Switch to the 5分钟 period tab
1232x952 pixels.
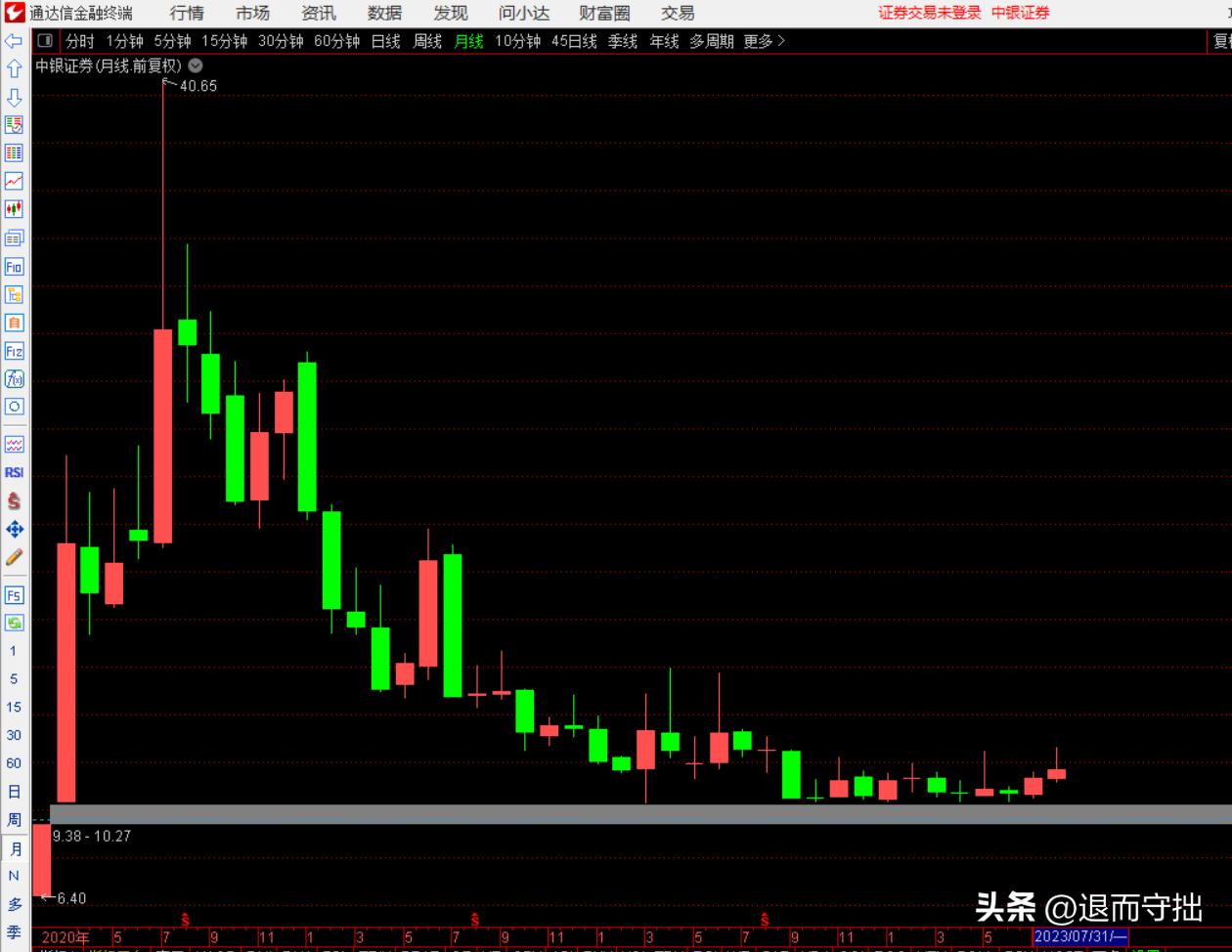coord(172,41)
